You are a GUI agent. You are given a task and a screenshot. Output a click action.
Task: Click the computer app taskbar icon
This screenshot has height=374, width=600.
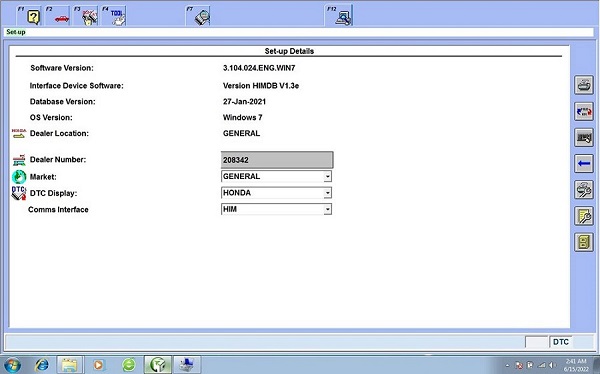point(187,365)
